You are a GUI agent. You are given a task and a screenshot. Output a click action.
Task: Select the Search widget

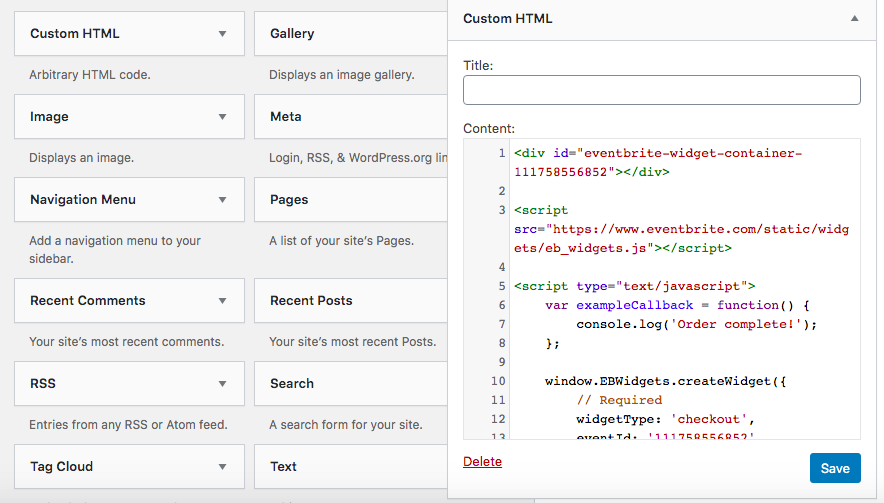pos(351,383)
